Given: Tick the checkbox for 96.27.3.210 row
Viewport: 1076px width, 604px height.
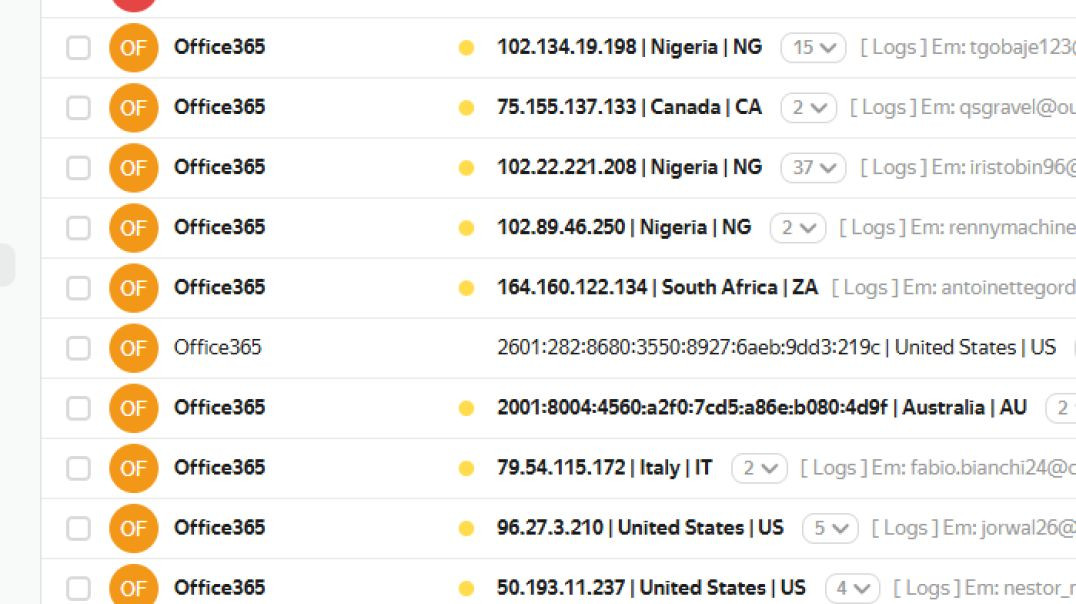Looking at the screenshot, I should (x=78, y=528).
